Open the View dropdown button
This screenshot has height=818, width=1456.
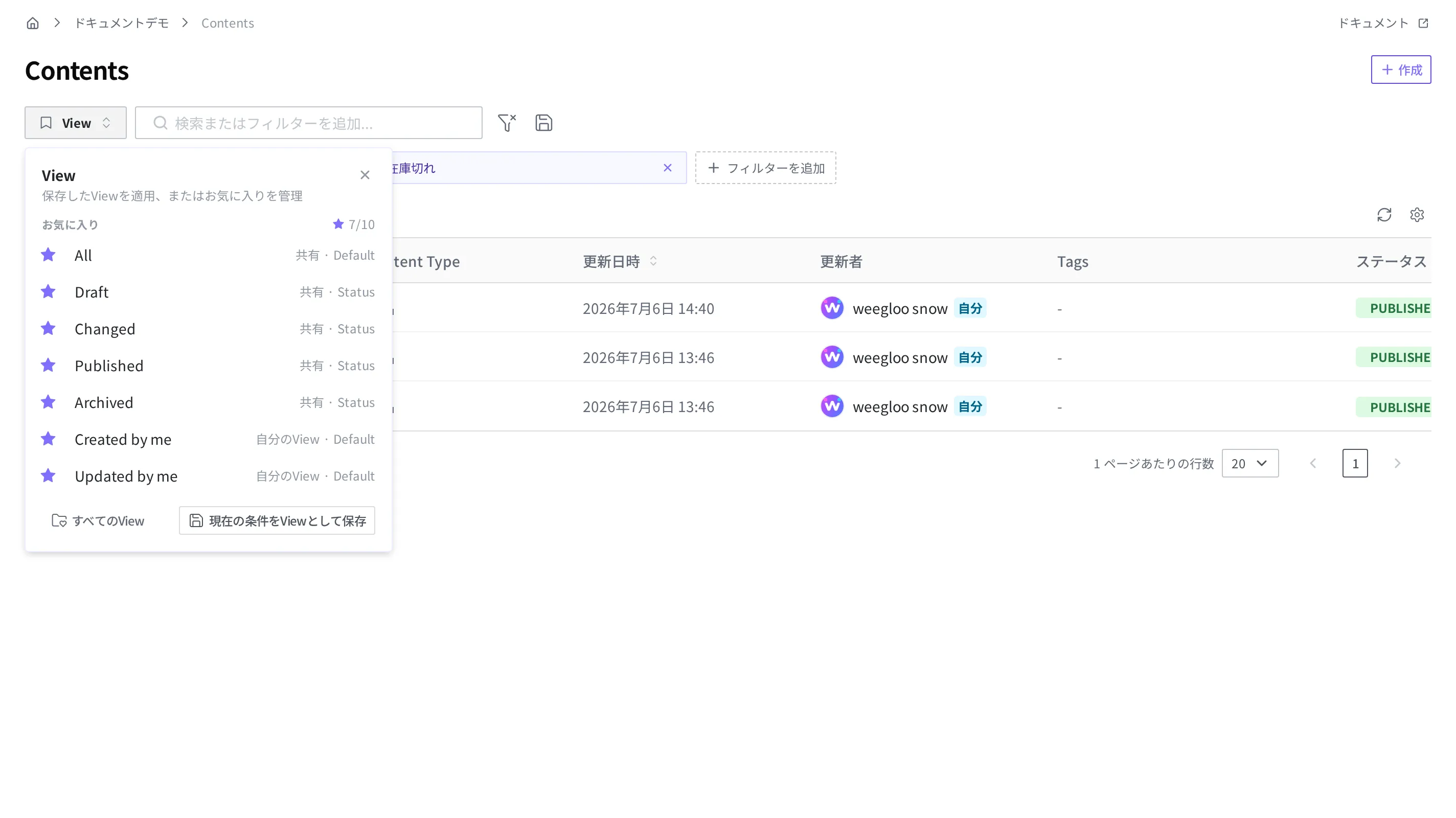click(75, 123)
